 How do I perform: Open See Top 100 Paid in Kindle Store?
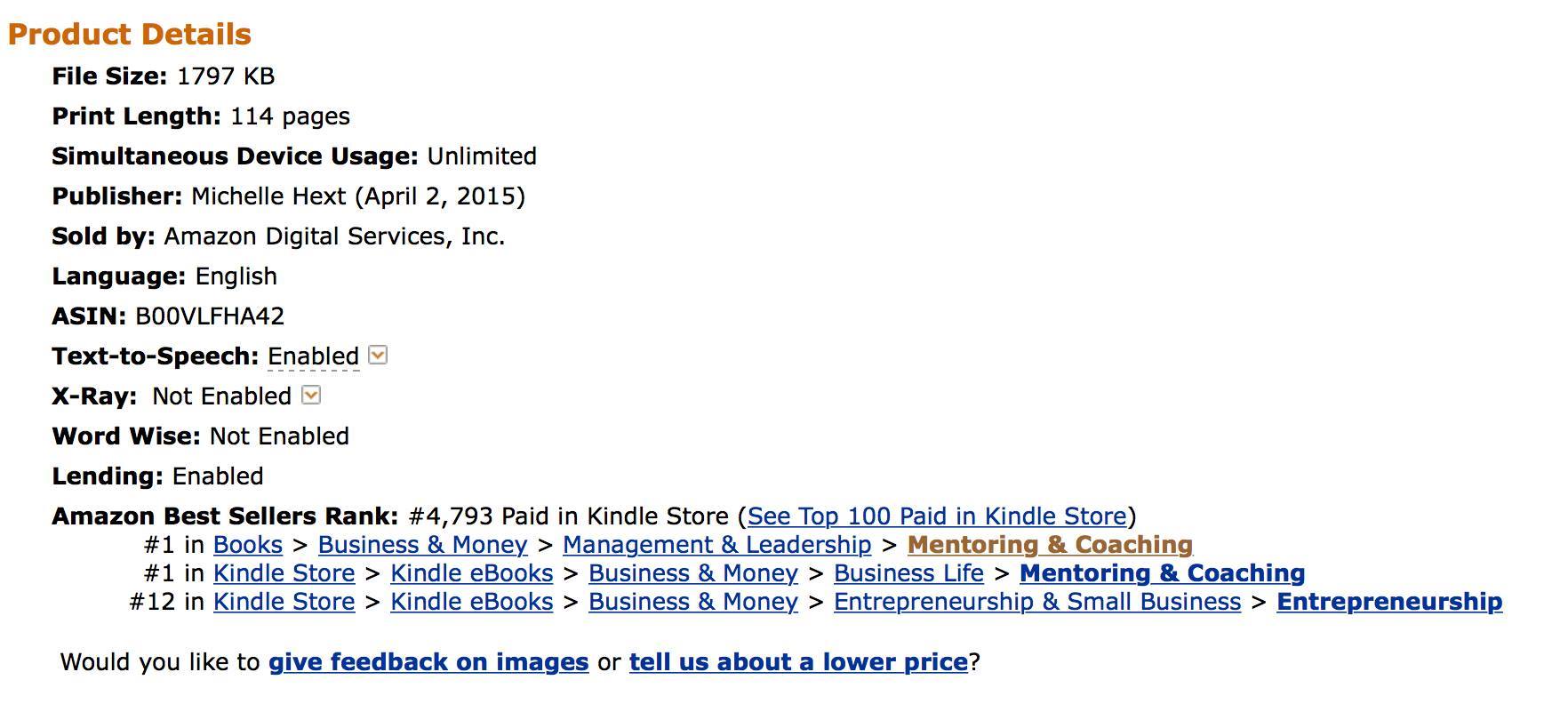tap(937, 516)
